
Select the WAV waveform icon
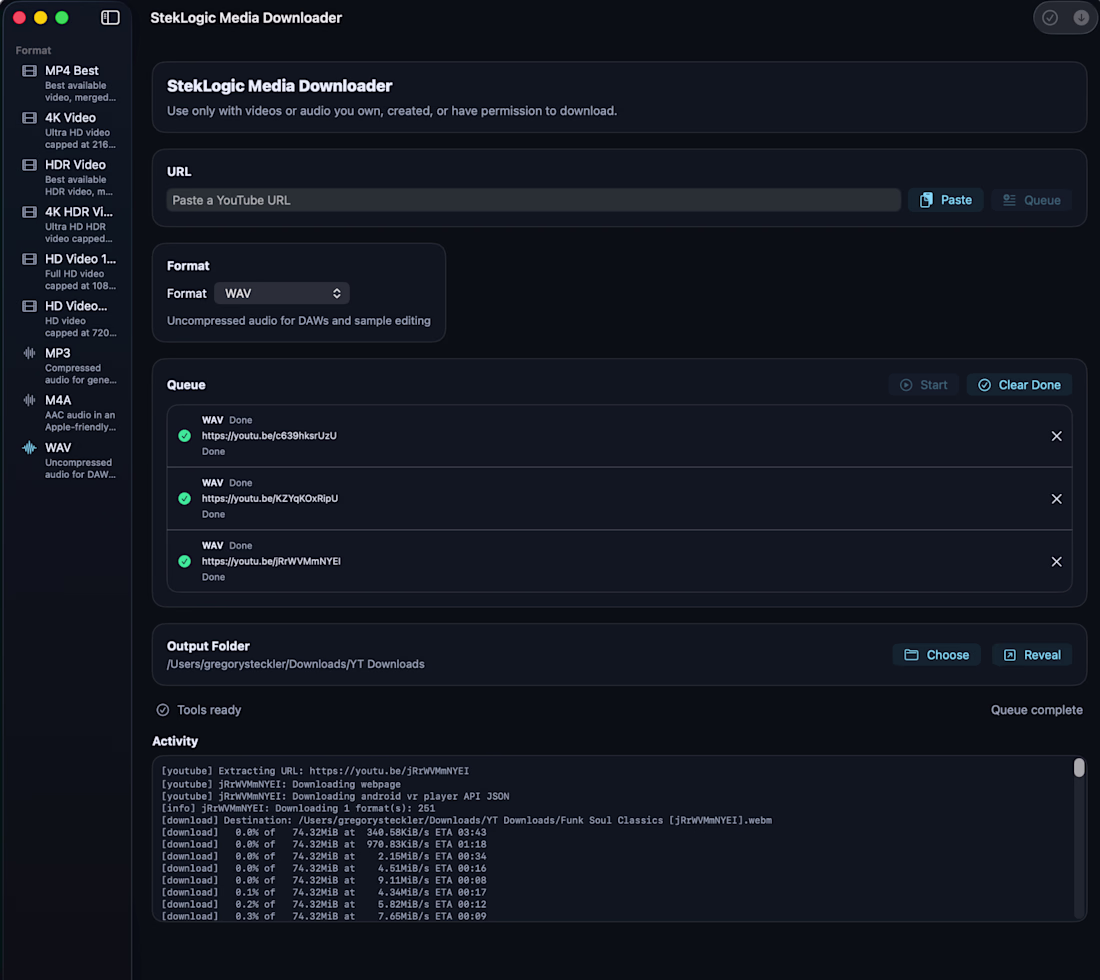(x=29, y=447)
